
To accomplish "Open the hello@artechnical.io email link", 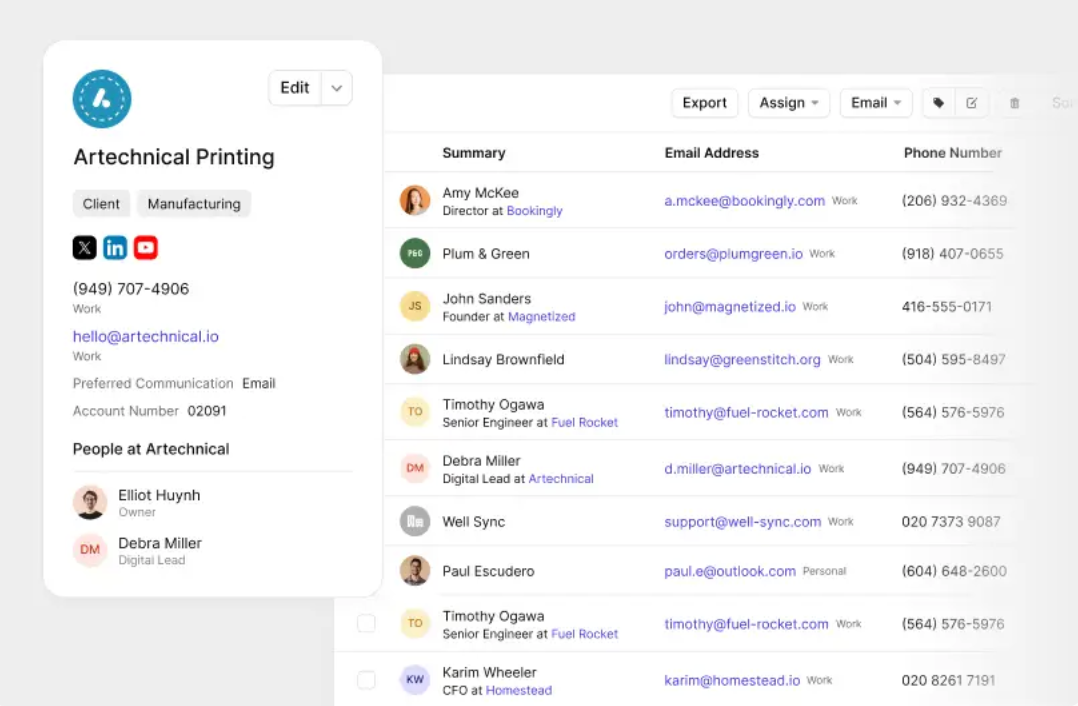I will (146, 337).
